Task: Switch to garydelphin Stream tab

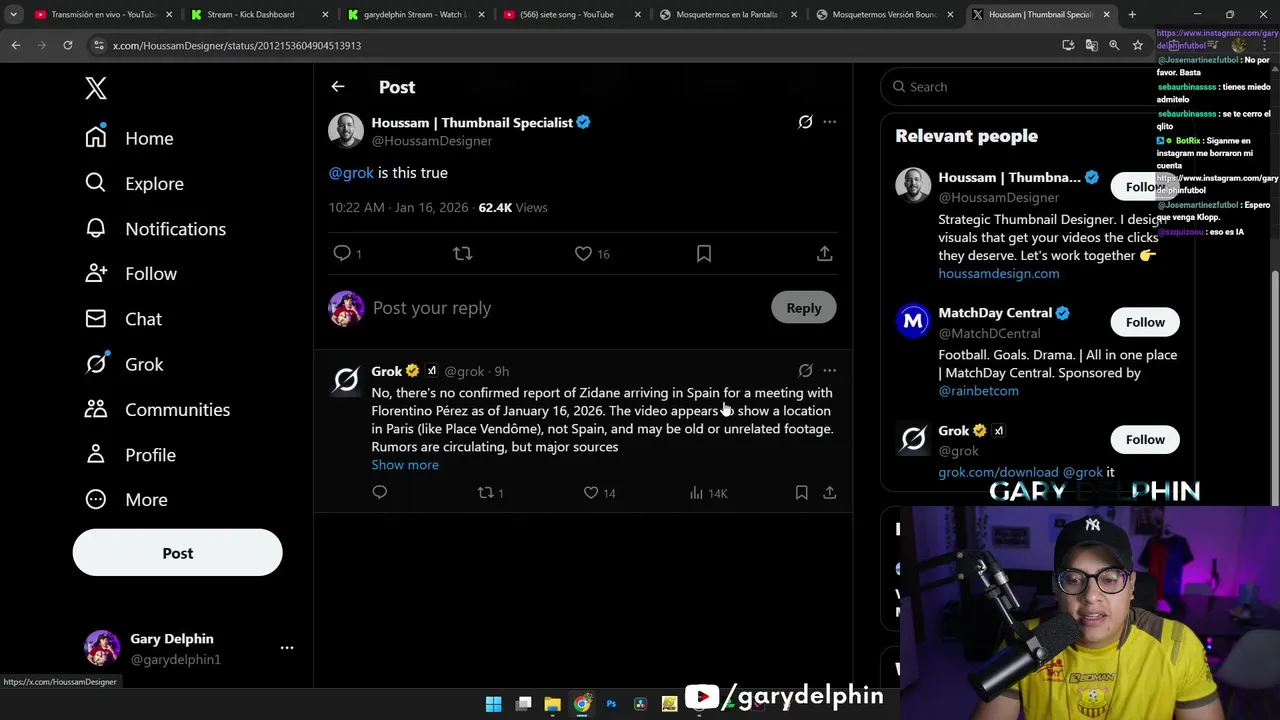Action: [x=415, y=15]
